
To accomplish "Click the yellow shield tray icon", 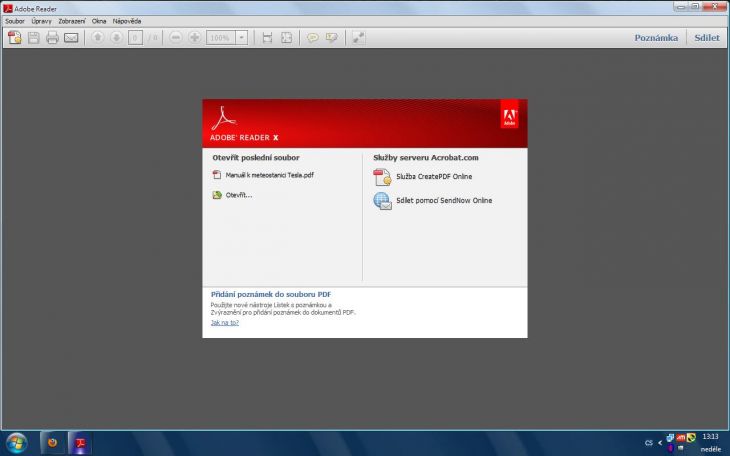I will point(691,437).
